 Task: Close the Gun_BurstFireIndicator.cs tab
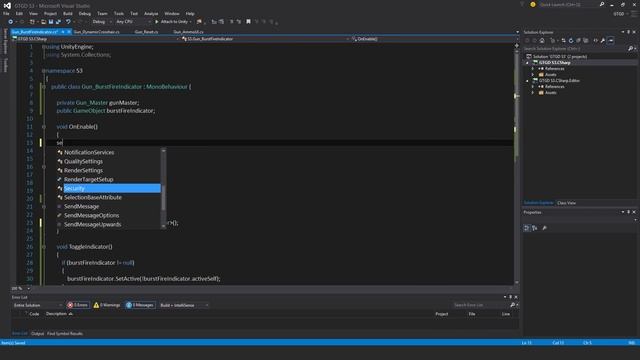[69, 31]
